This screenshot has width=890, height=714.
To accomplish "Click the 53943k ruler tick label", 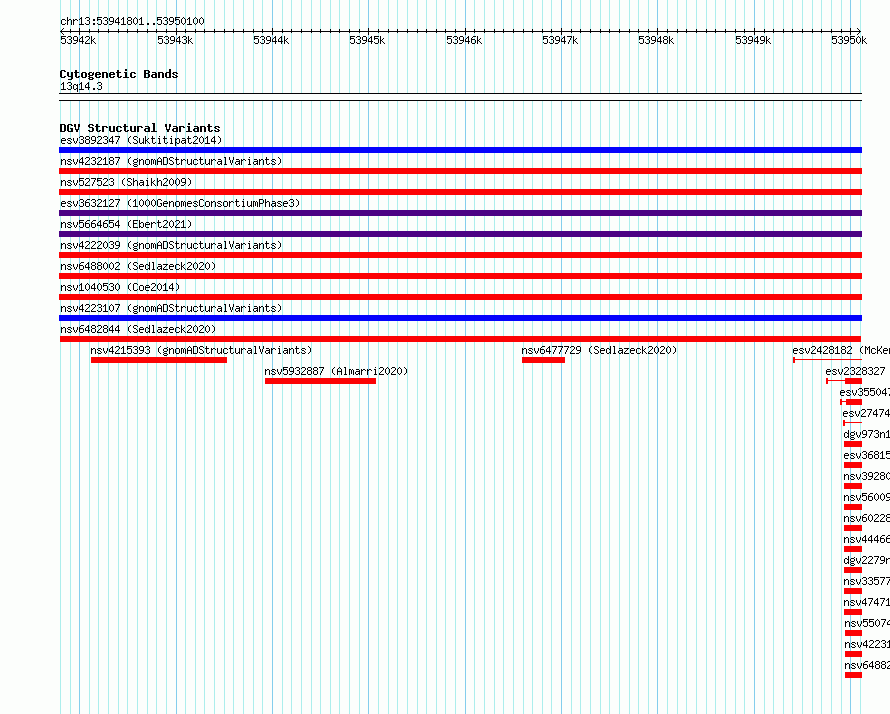I will [175, 40].
